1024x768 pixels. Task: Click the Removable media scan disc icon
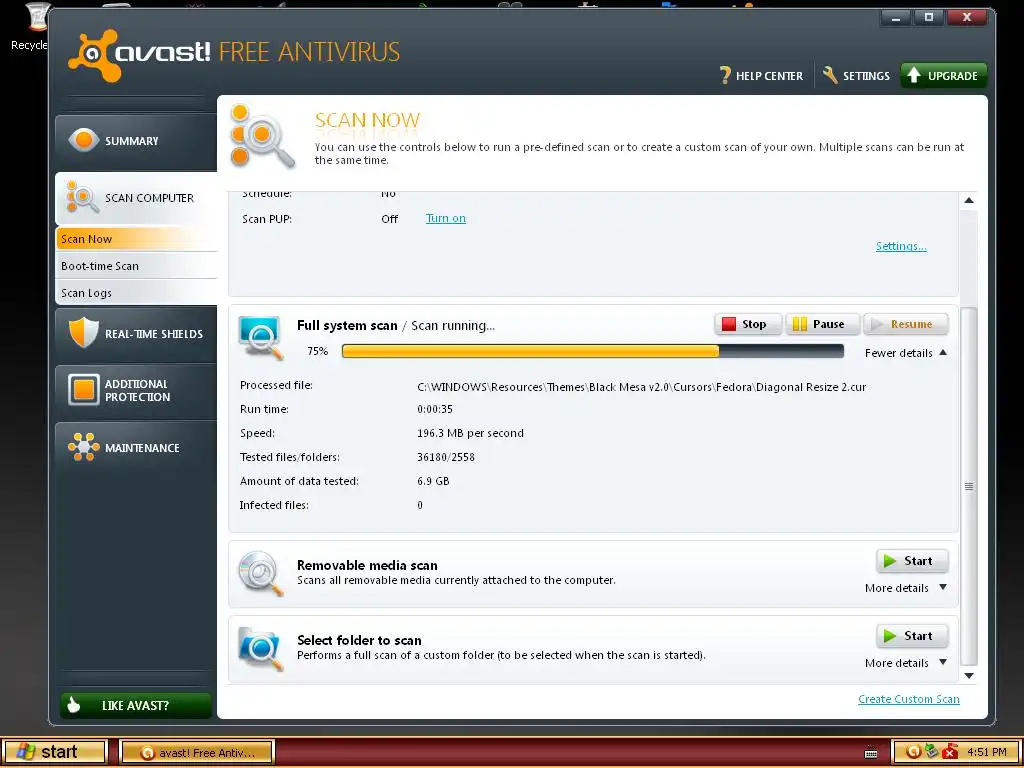tap(261, 573)
